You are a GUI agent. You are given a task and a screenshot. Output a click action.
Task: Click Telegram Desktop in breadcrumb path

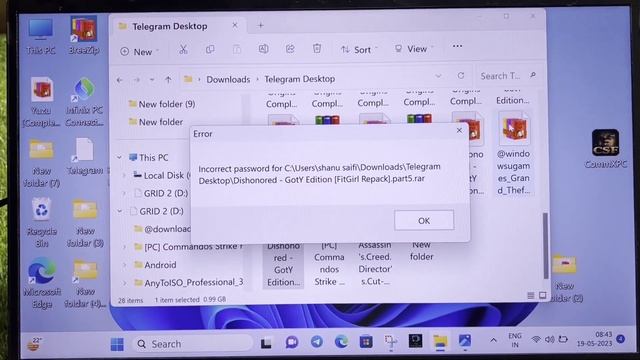[300, 79]
